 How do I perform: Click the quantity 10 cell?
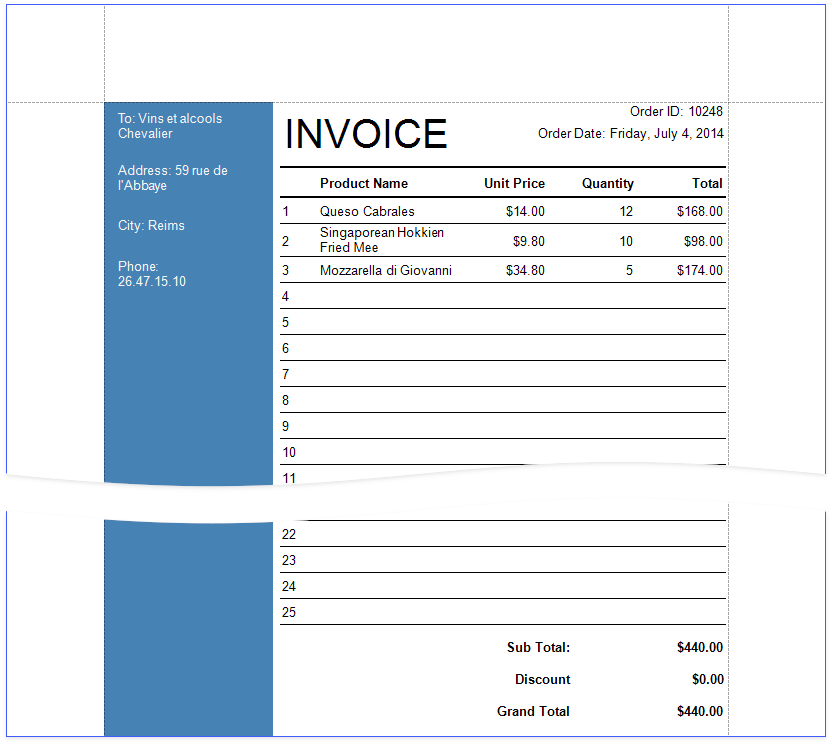pyautogui.click(x=626, y=241)
